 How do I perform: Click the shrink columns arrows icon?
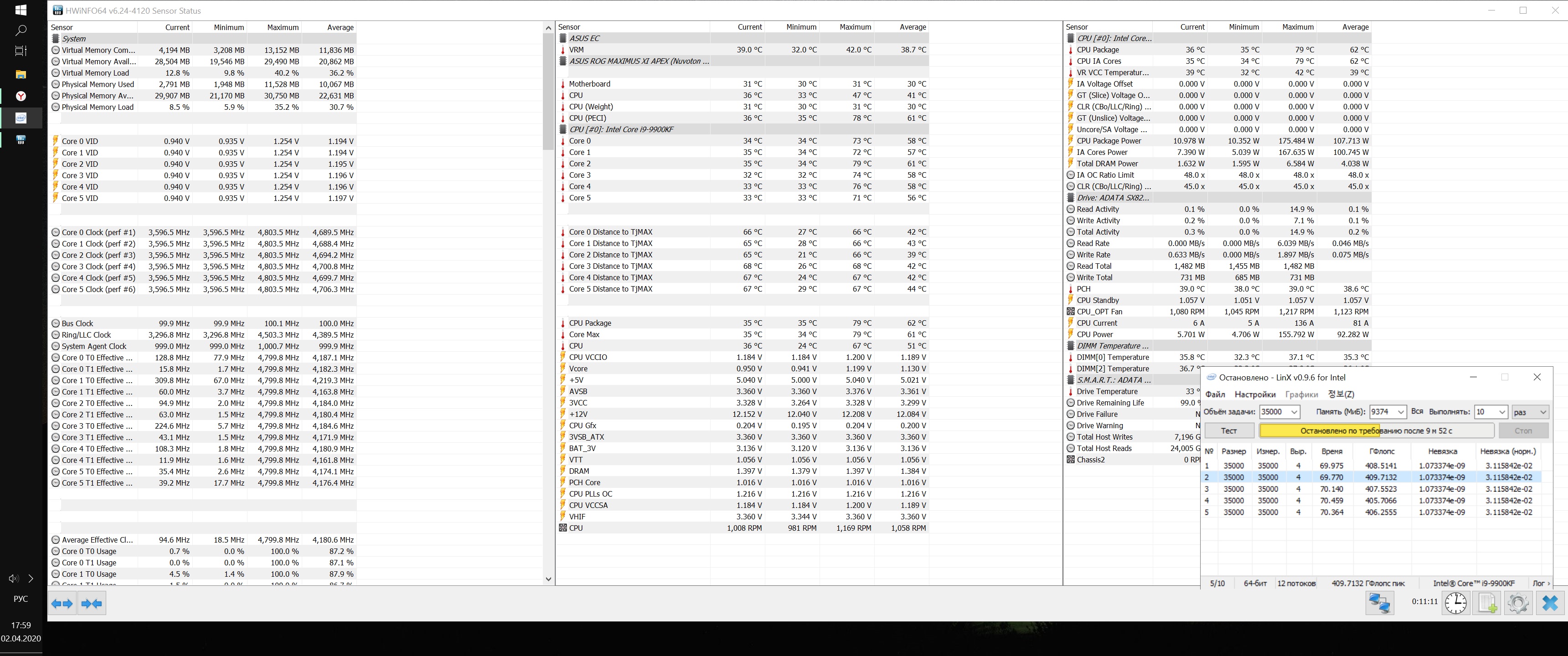click(x=92, y=604)
